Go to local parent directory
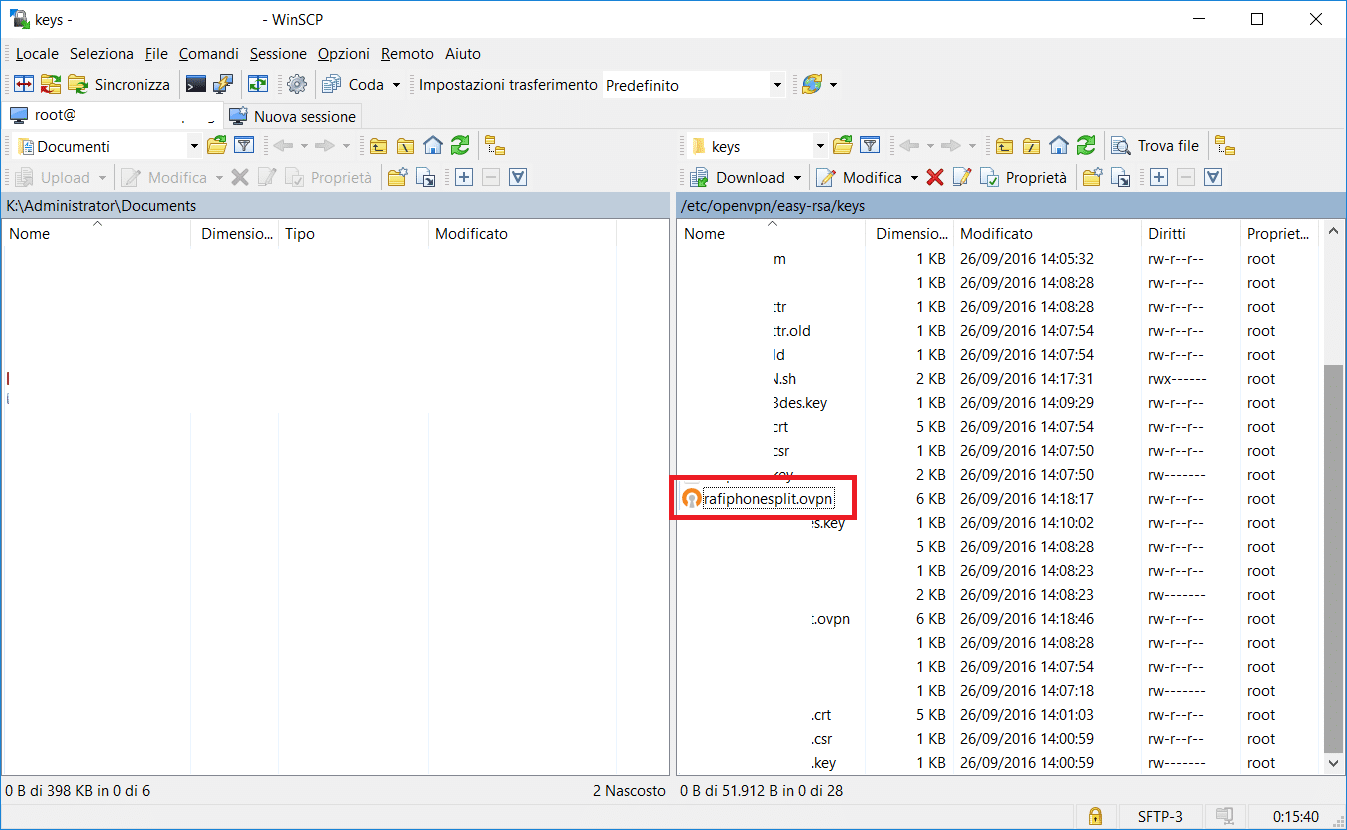 379,146
